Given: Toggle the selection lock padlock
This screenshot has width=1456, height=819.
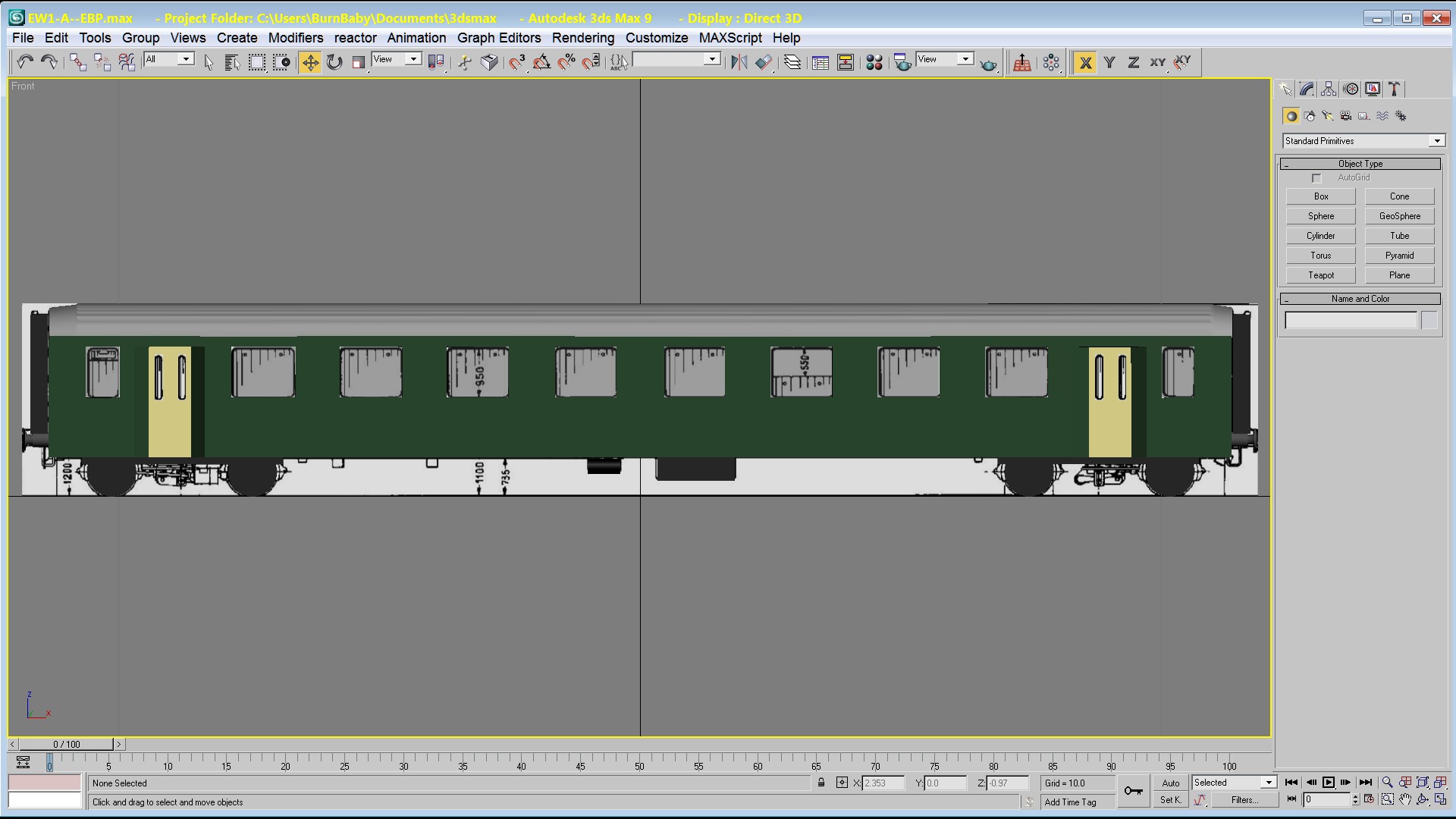Looking at the screenshot, I should point(821,783).
